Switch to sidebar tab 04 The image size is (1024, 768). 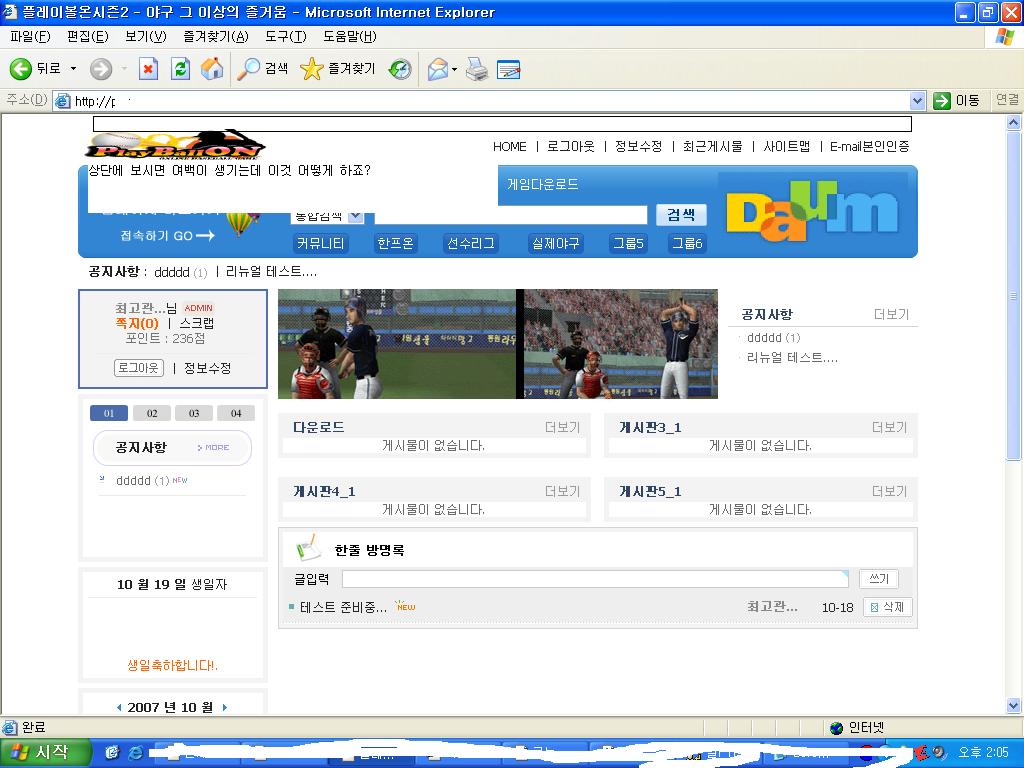click(236, 413)
